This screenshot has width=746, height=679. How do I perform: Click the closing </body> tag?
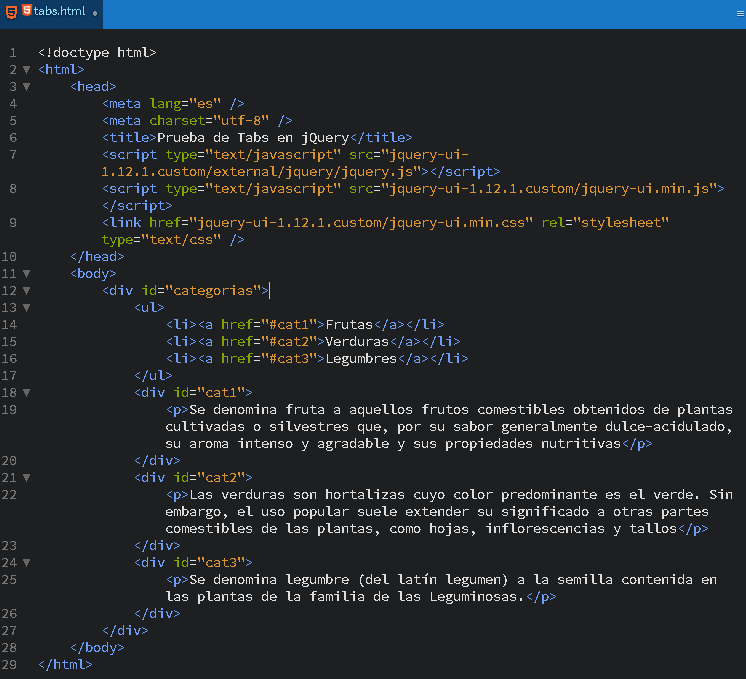[x=97, y=648]
